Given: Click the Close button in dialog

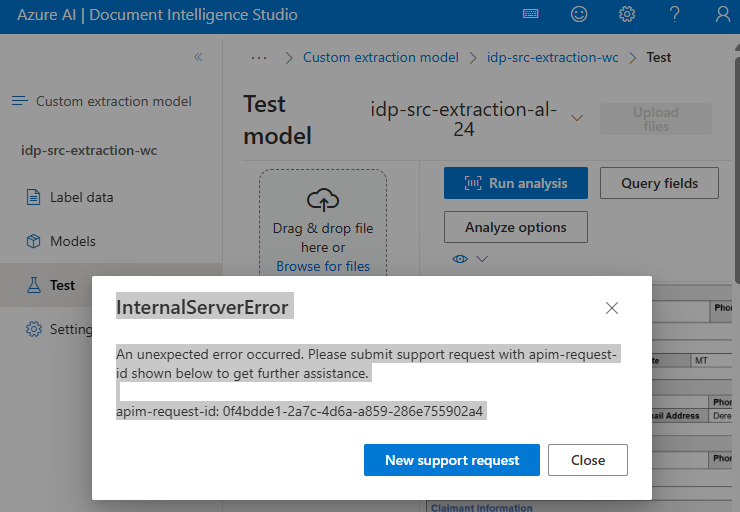Looking at the screenshot, I should click(x=588, y=460).
